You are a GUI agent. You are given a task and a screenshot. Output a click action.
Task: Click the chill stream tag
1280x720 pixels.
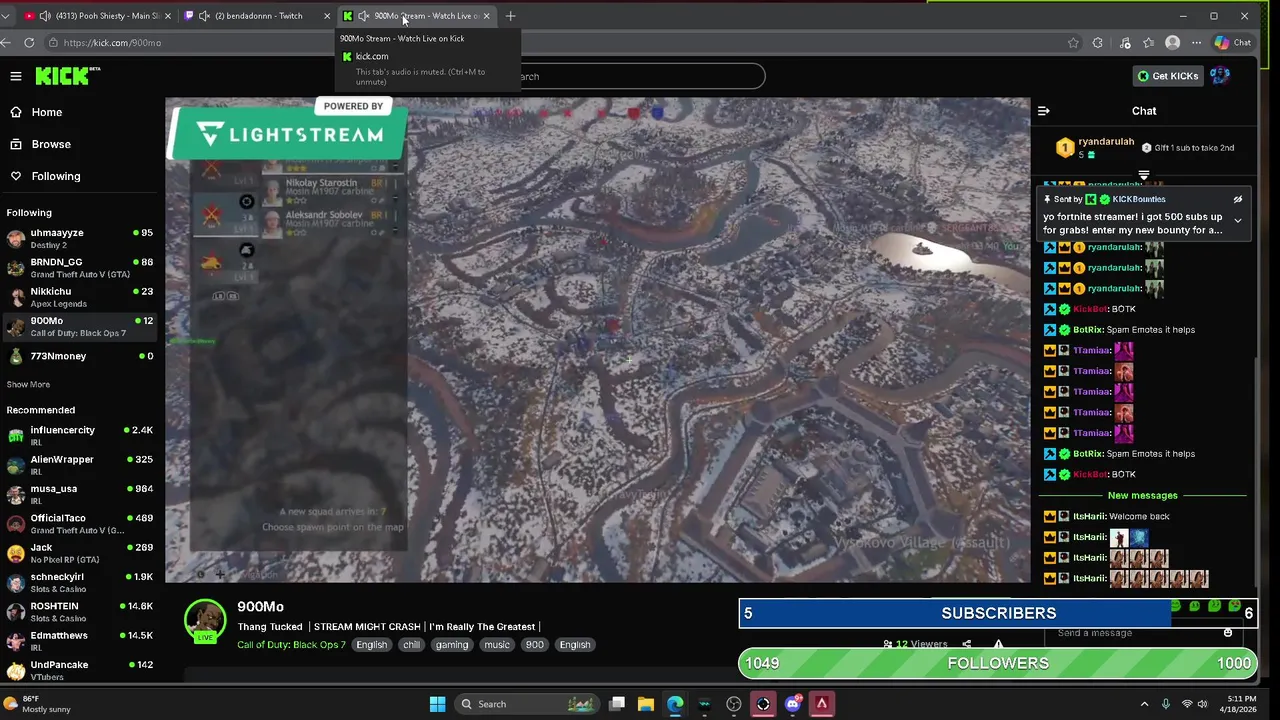coord(411,645)
